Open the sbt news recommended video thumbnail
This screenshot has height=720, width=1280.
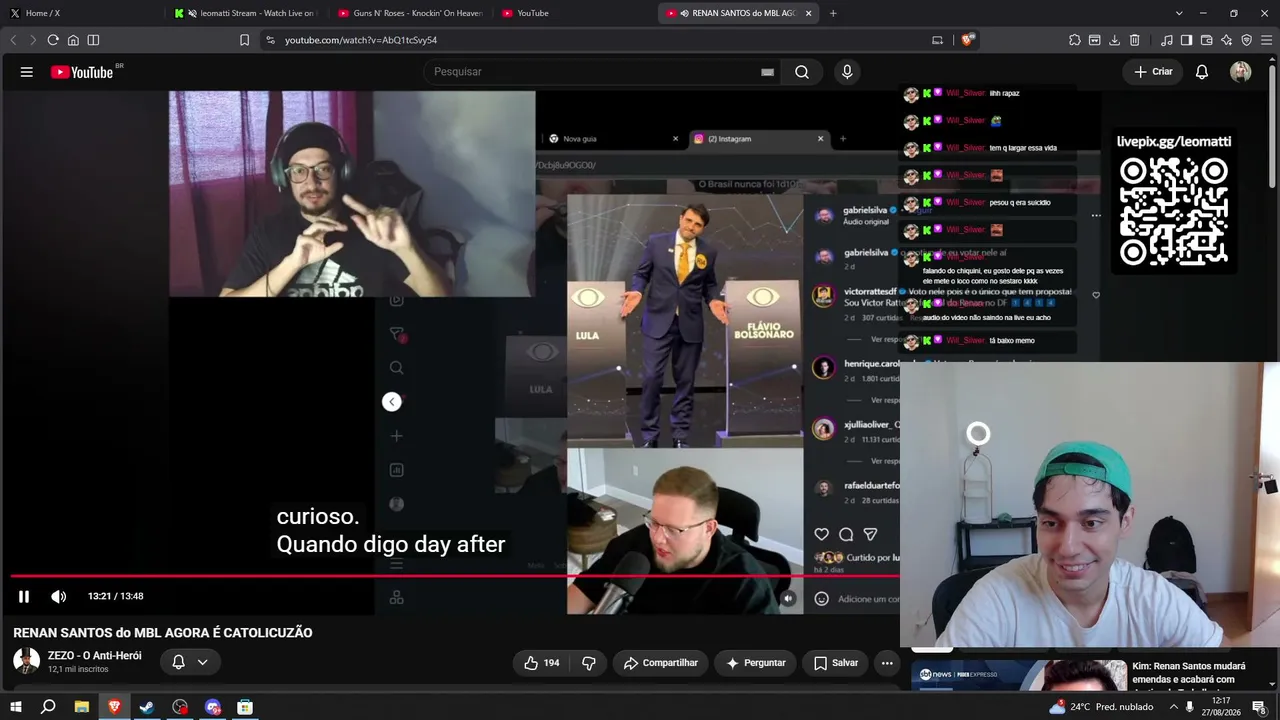click(1019, 675)
